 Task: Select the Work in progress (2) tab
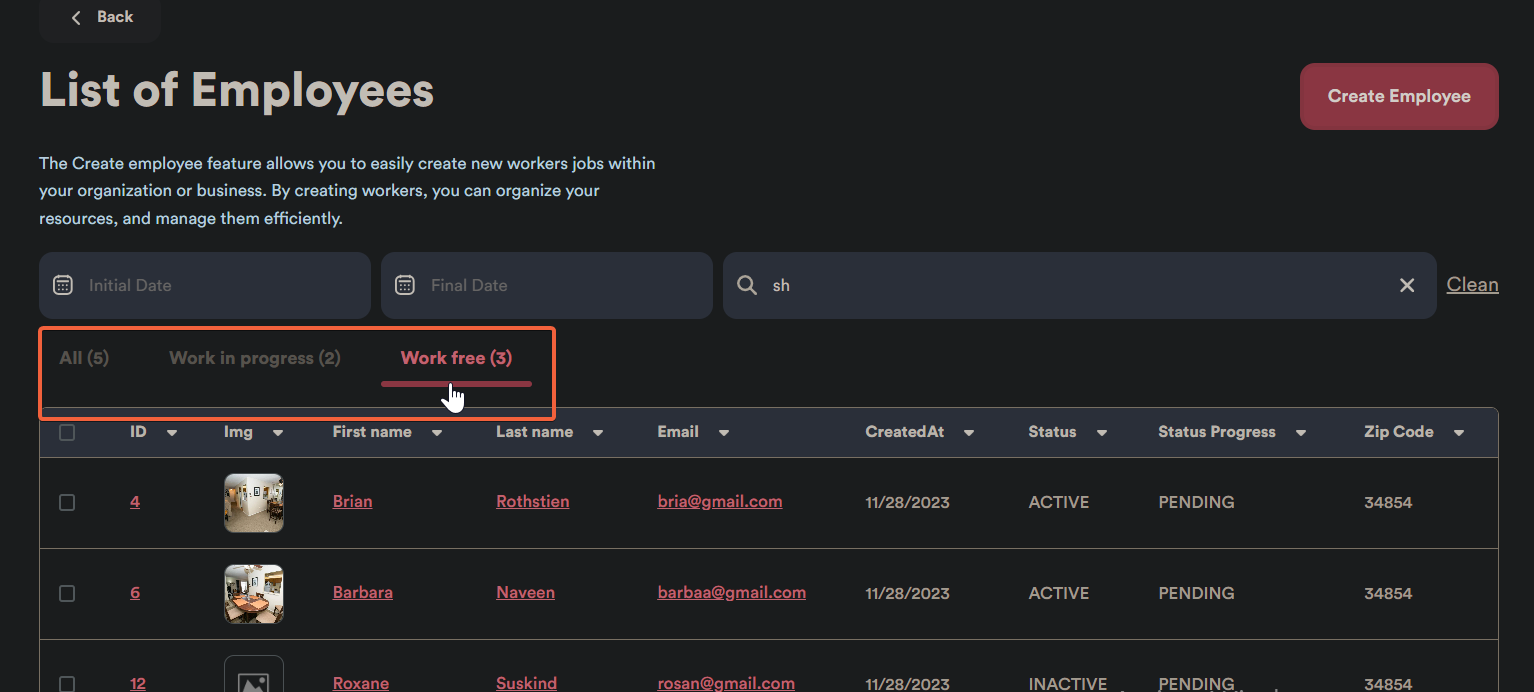click(255, 358)
